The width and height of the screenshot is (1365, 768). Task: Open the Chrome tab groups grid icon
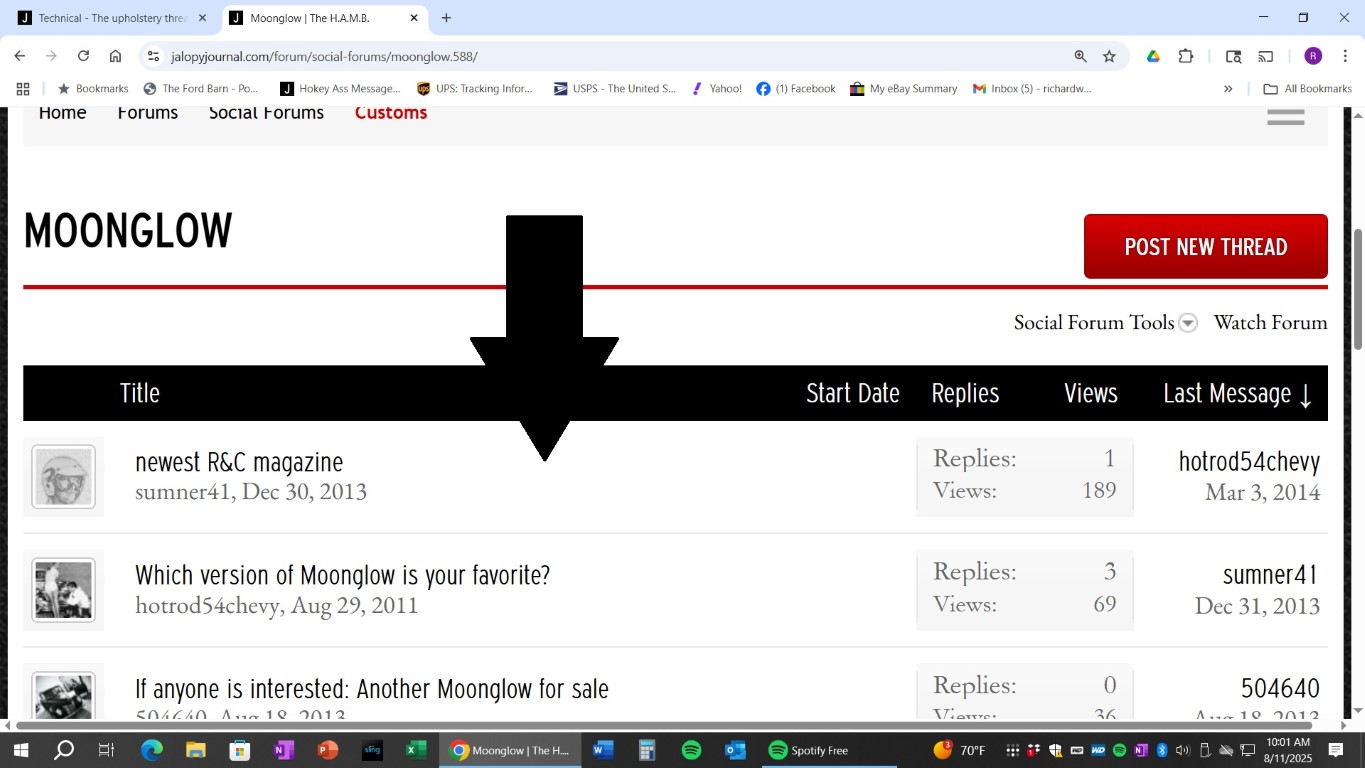click(x=23, y=89)
